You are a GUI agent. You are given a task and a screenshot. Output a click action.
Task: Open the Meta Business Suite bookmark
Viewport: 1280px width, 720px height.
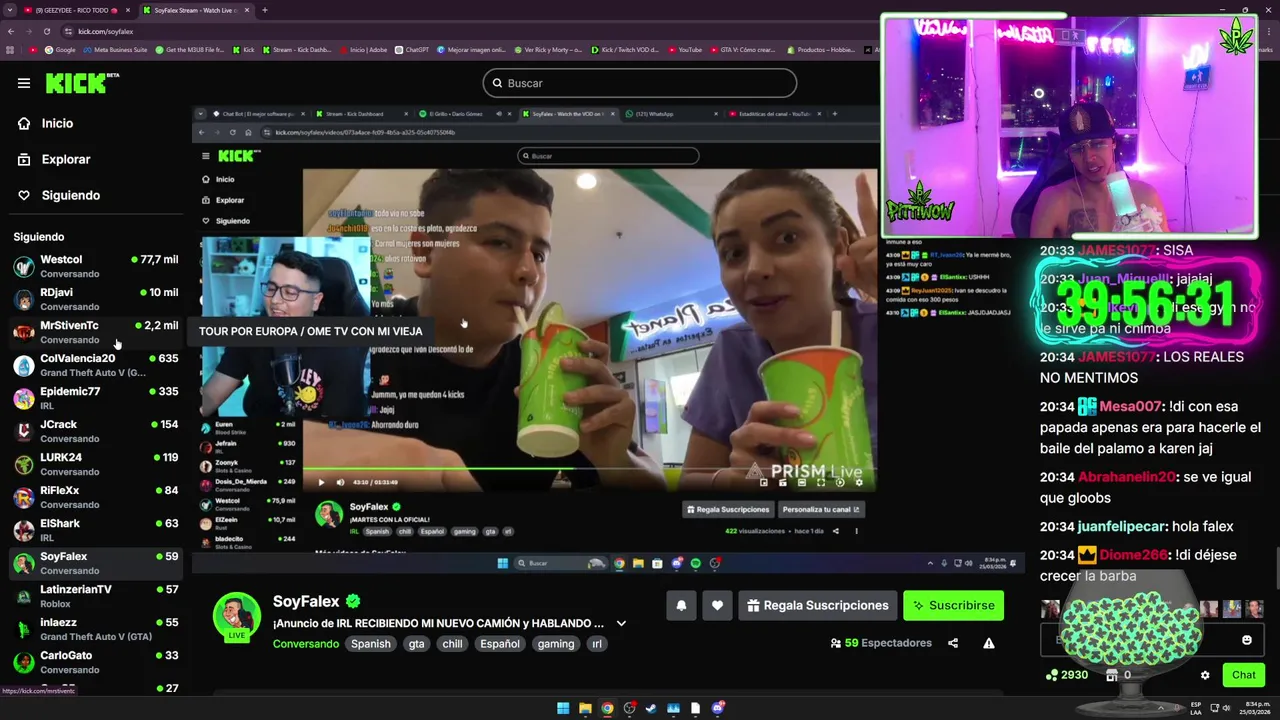tap(115, 49)
